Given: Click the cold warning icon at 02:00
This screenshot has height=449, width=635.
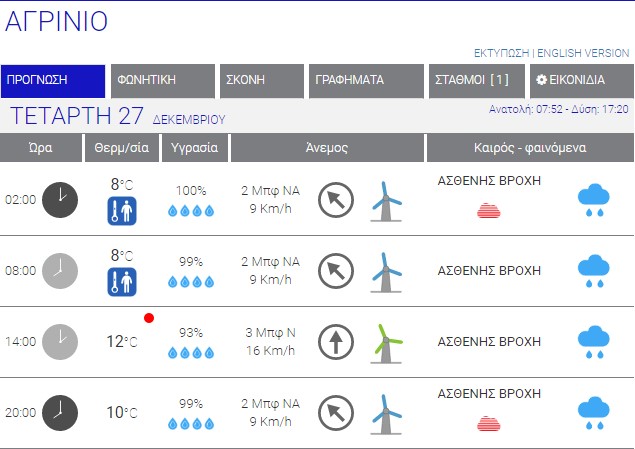Looking at the screenshot, I should pyautogui.click(x=122, y=211).
